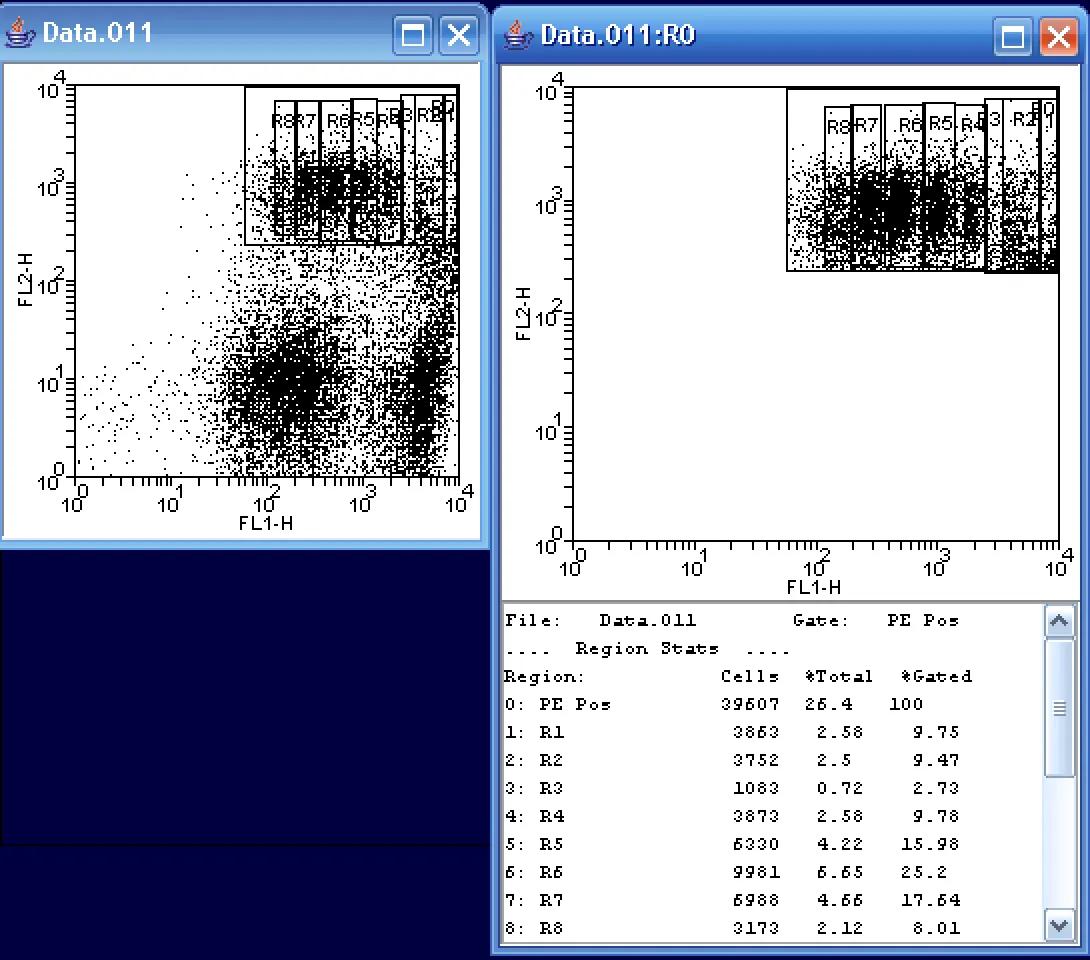The width and height of the screenshot is (1090, 960).
Task: Select the '6: R6' row label
Action: pos(535,872)
